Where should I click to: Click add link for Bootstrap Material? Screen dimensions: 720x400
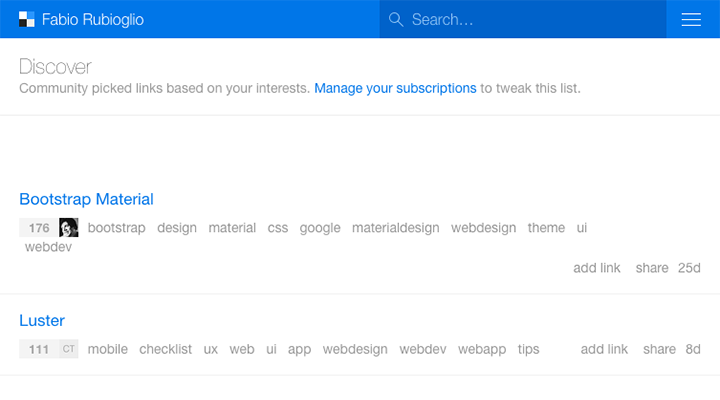(596, 268)
